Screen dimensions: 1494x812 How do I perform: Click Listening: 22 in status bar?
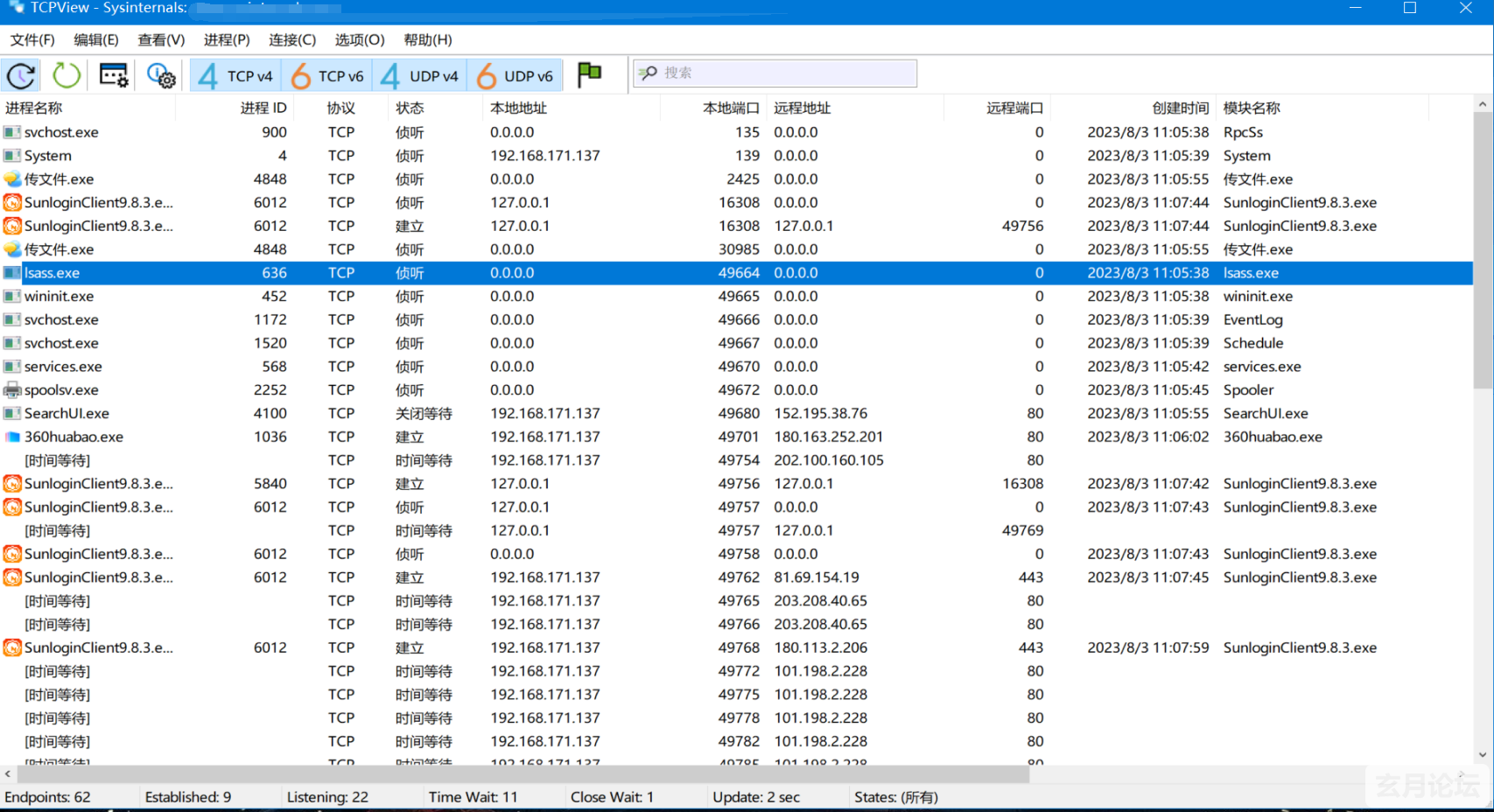(x=327, y=797)
